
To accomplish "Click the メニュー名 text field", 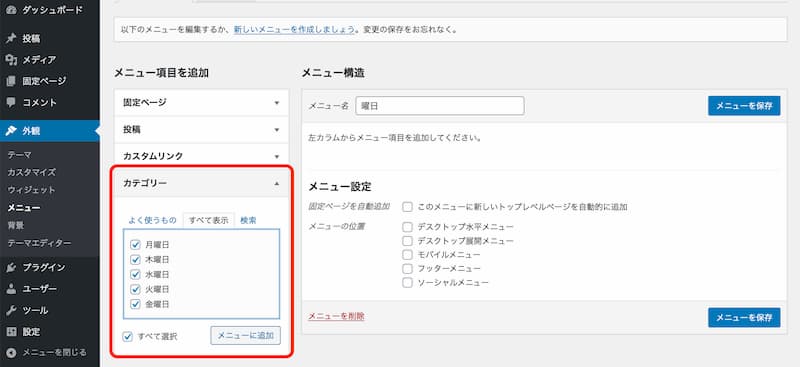I will coord(440,106).
